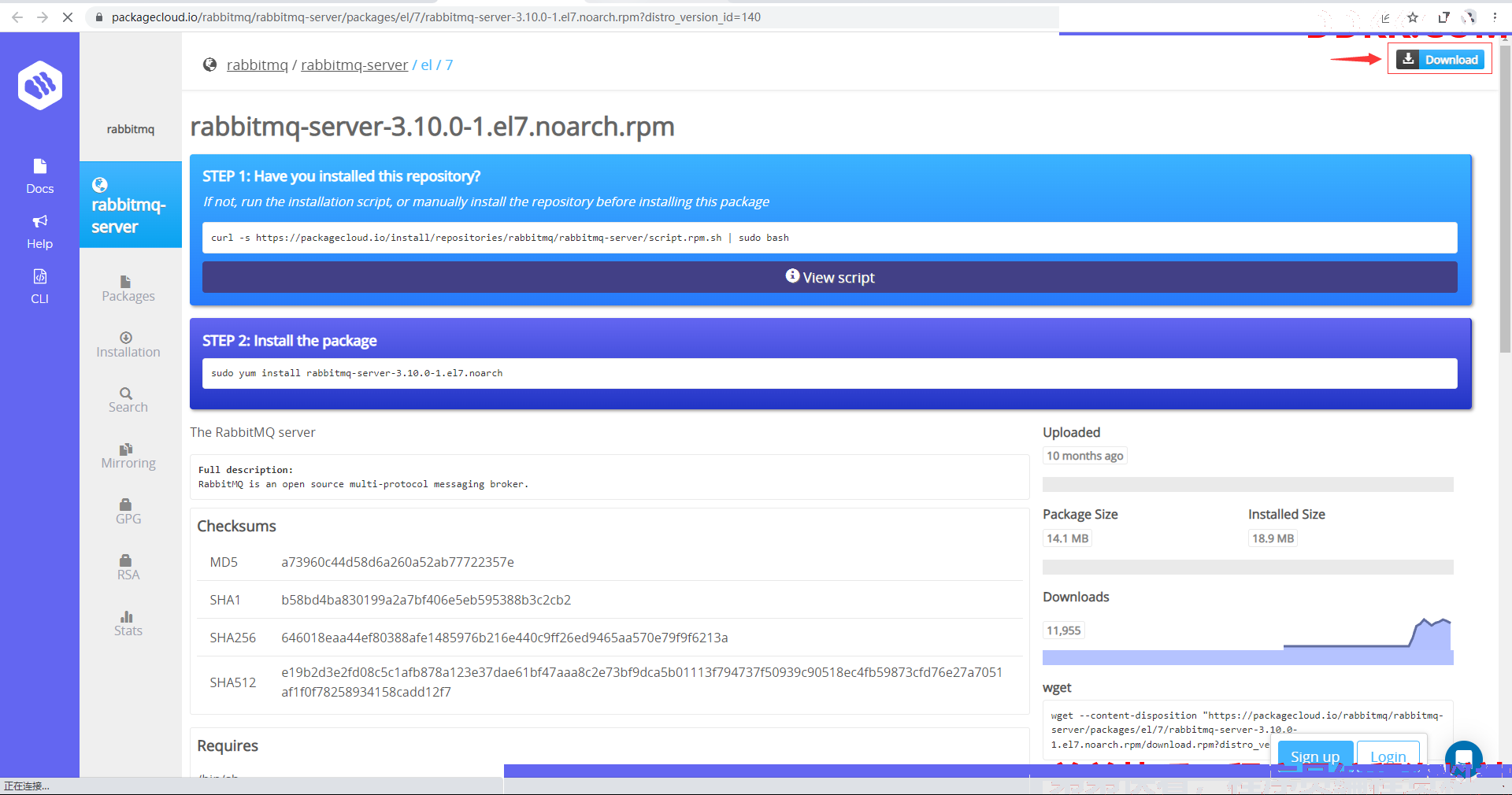Open the el breadcrumb link
1512x795 pixels.
pos(426,65)
